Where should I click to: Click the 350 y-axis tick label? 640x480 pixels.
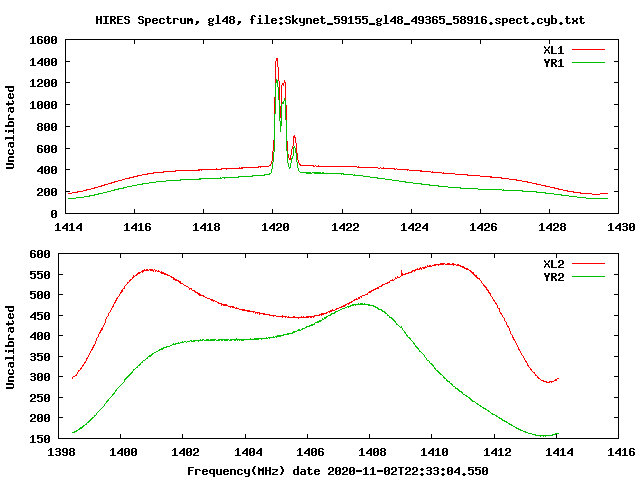pos(40,357)
